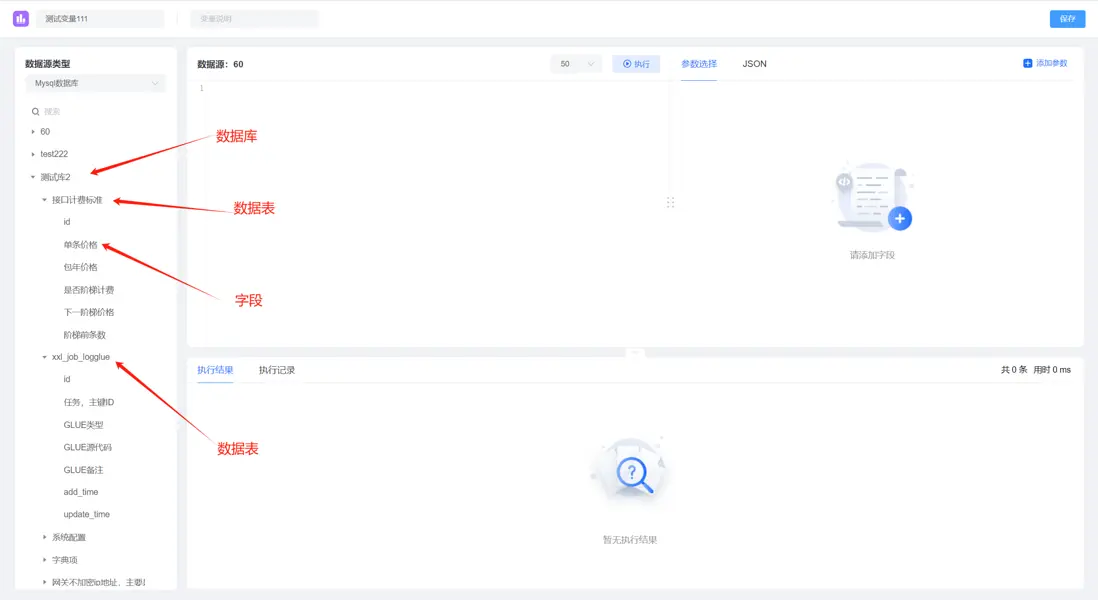
Task: Select id field under 接口计费标准
Action: [x=67, y=222]
